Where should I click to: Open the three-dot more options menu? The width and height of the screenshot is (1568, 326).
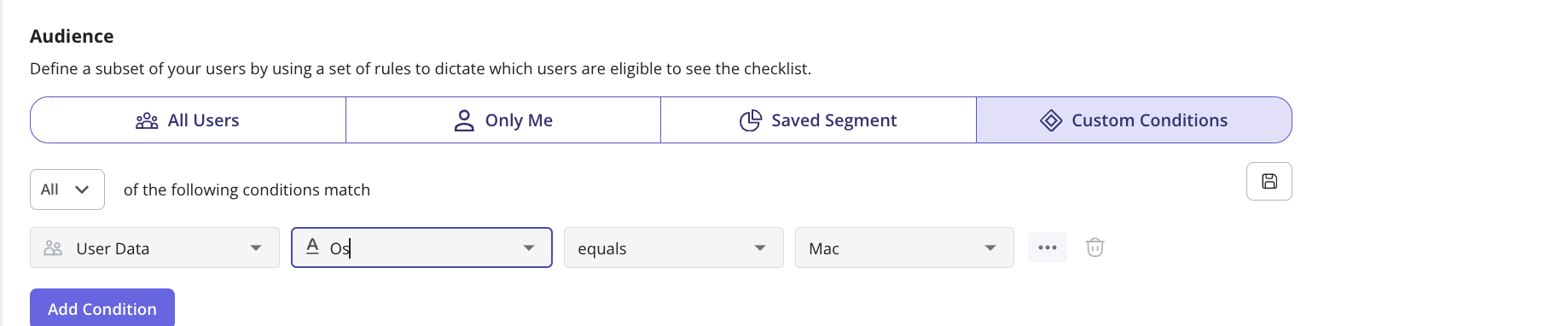(x=1048, y=247)
